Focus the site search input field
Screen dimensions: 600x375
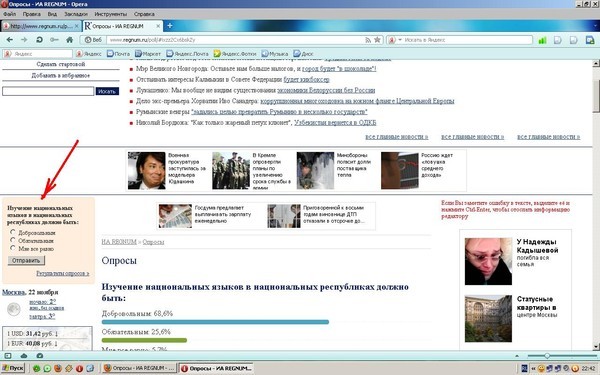(48, 91)
